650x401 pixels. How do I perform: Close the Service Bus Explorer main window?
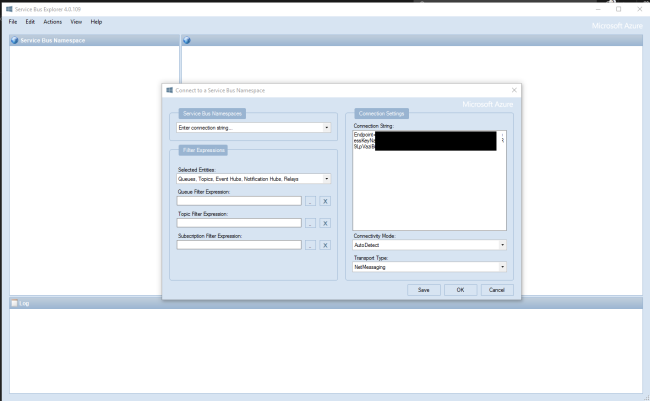click(x=640, y=9)
